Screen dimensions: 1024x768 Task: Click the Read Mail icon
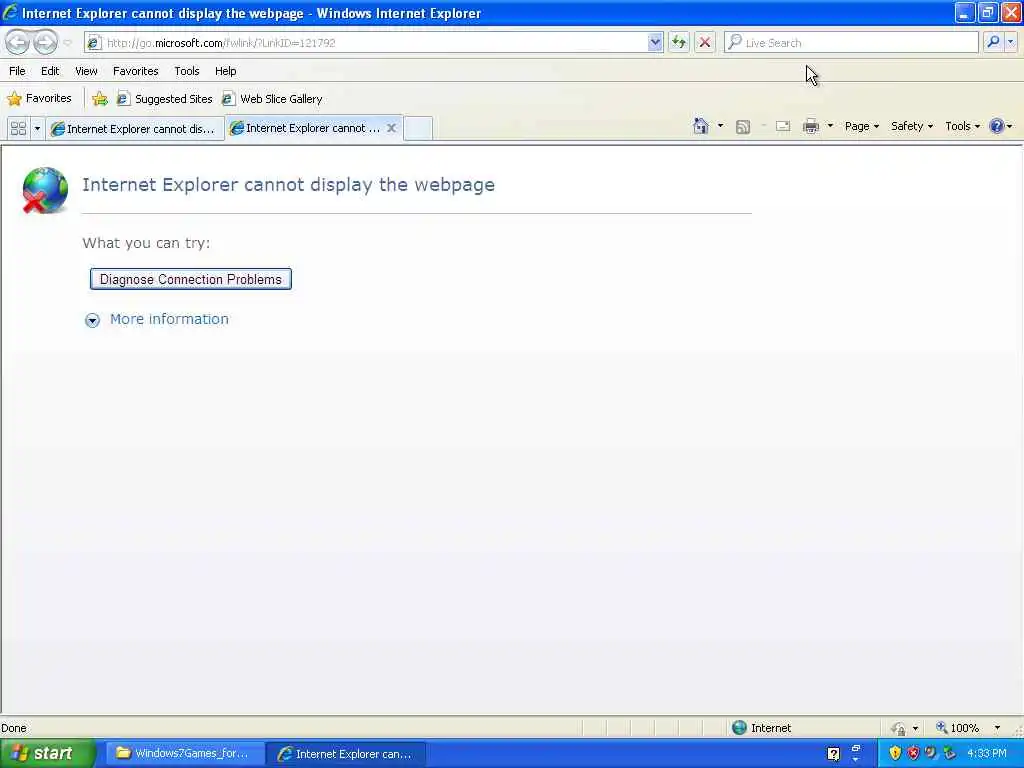point(783,126)
